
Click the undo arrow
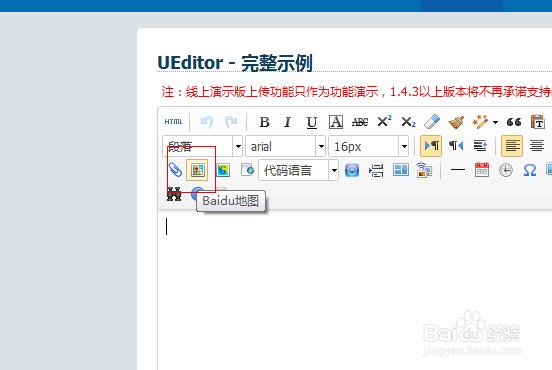coord(207,122)
